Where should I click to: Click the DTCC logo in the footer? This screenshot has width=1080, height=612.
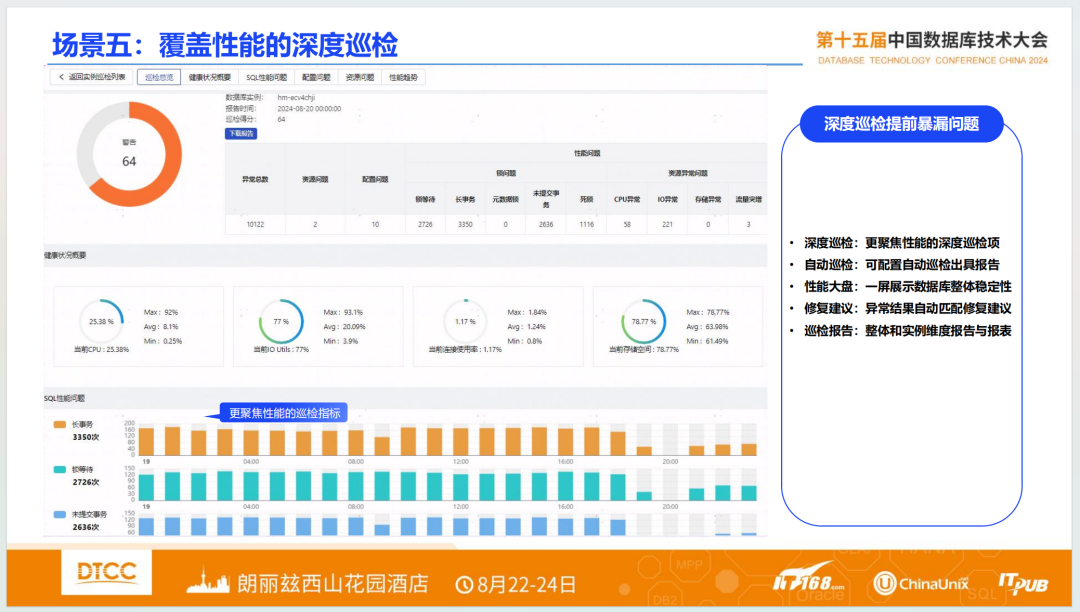click(x=107, y=572)
